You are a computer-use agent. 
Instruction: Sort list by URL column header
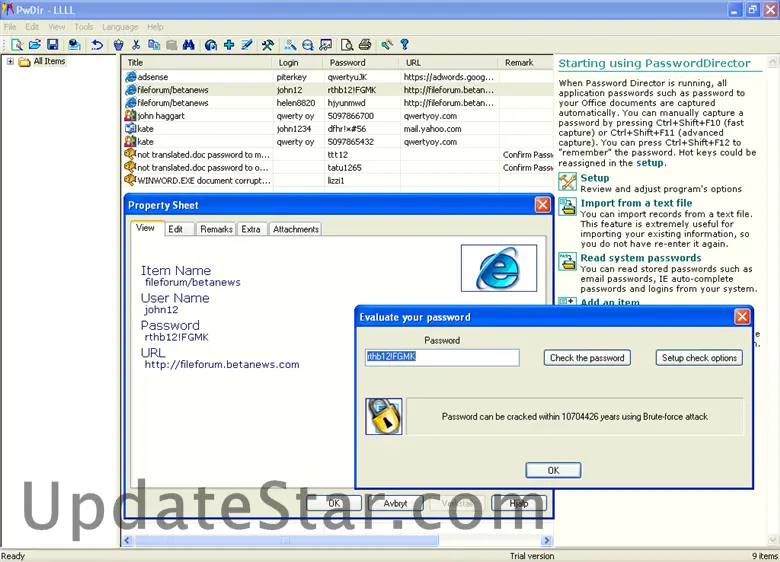[448, 63]
